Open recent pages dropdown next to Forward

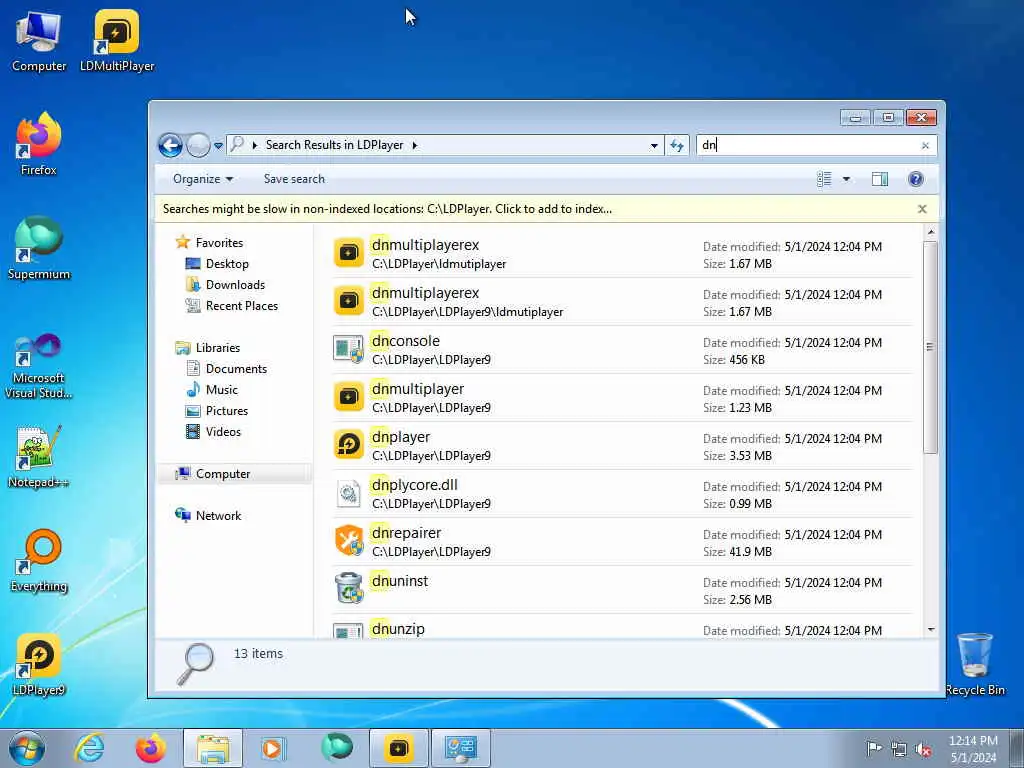pos(218,145)
